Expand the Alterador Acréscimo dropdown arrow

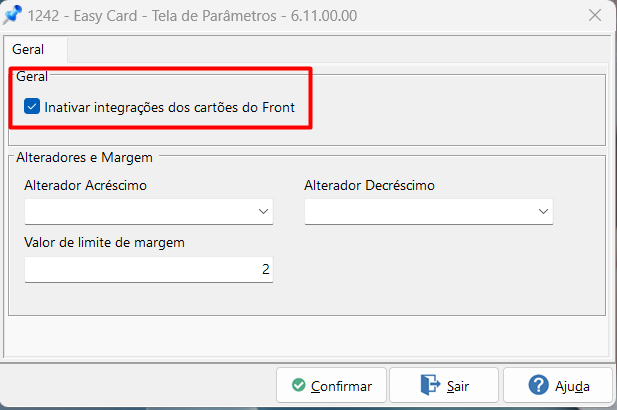click(x=264, y=212)
